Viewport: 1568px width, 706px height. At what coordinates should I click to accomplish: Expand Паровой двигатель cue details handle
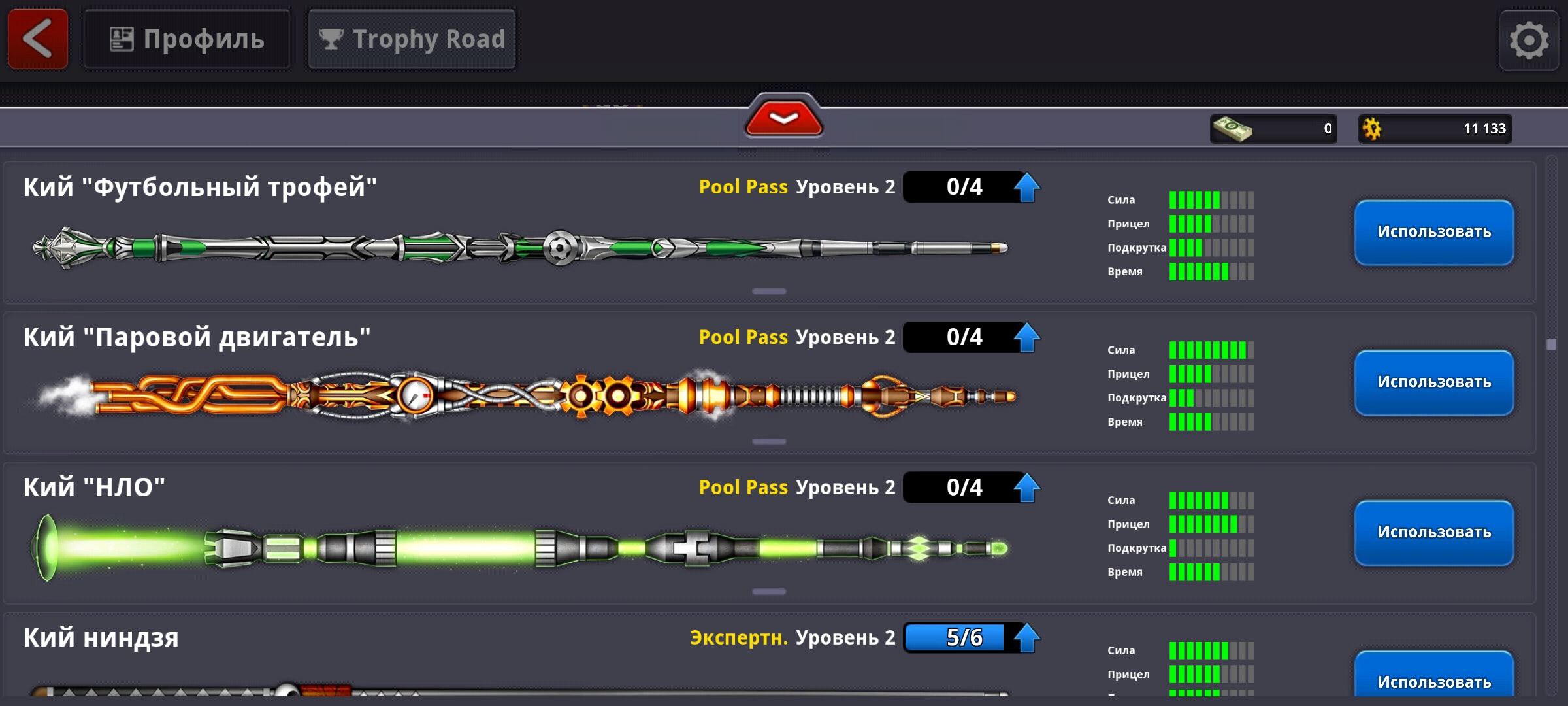[x=769, y=442]
